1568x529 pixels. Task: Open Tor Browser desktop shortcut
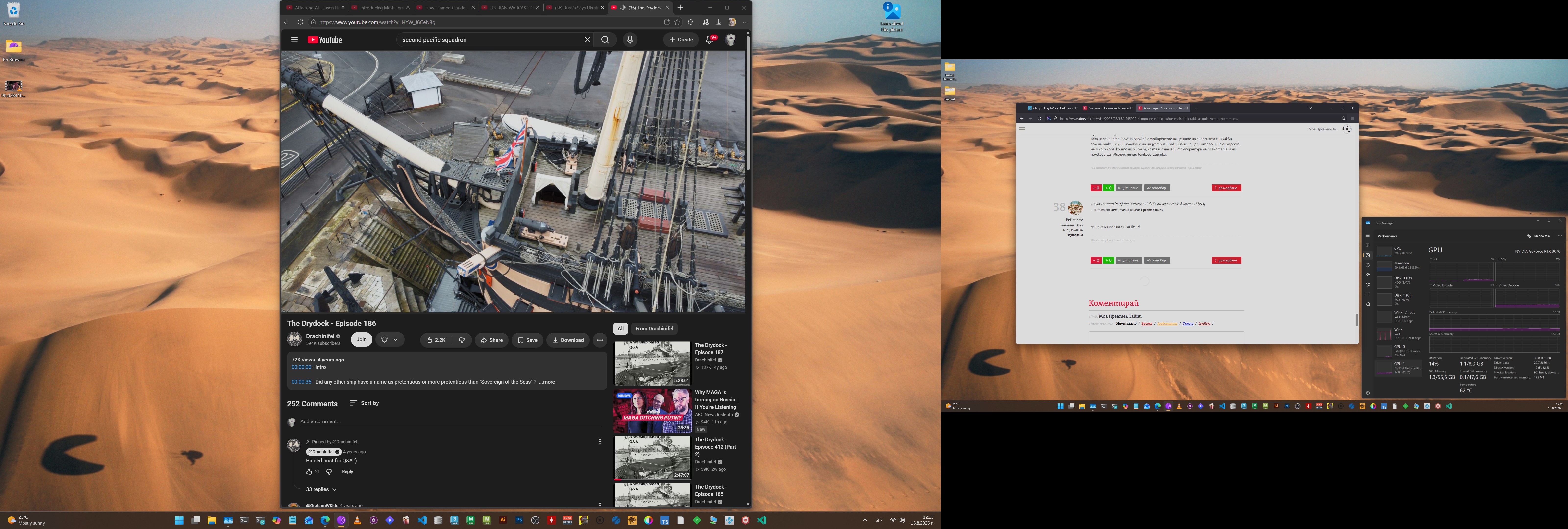pyautogui.click(x=13, y=50)
